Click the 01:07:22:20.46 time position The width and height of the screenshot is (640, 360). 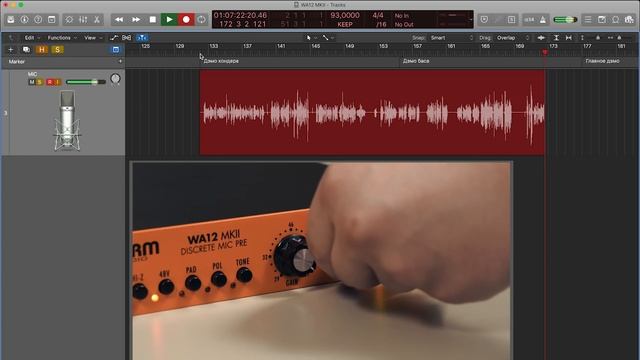(240, 16)
